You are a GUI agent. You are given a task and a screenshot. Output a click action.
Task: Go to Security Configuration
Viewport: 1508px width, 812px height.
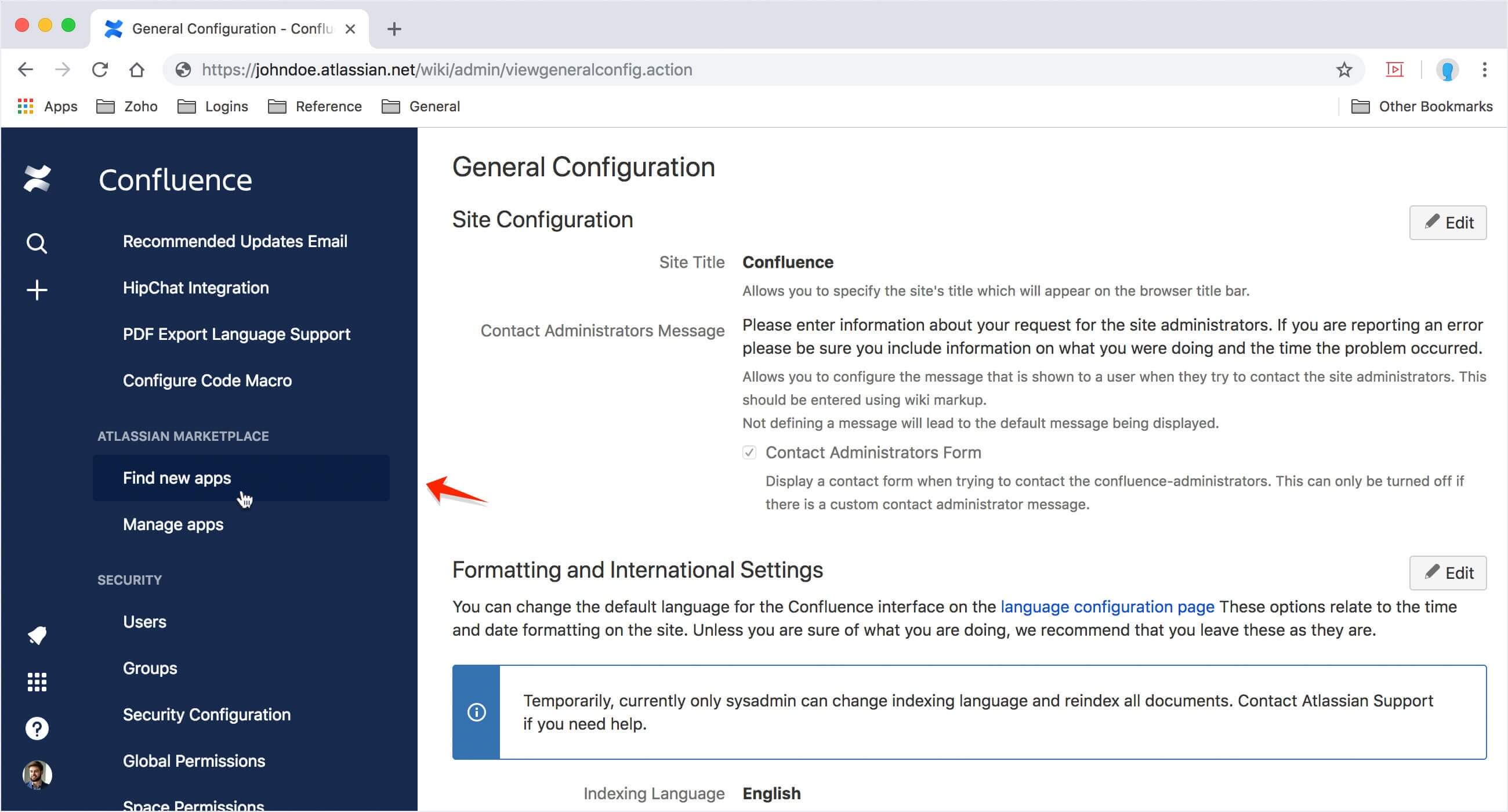point(206,714)
